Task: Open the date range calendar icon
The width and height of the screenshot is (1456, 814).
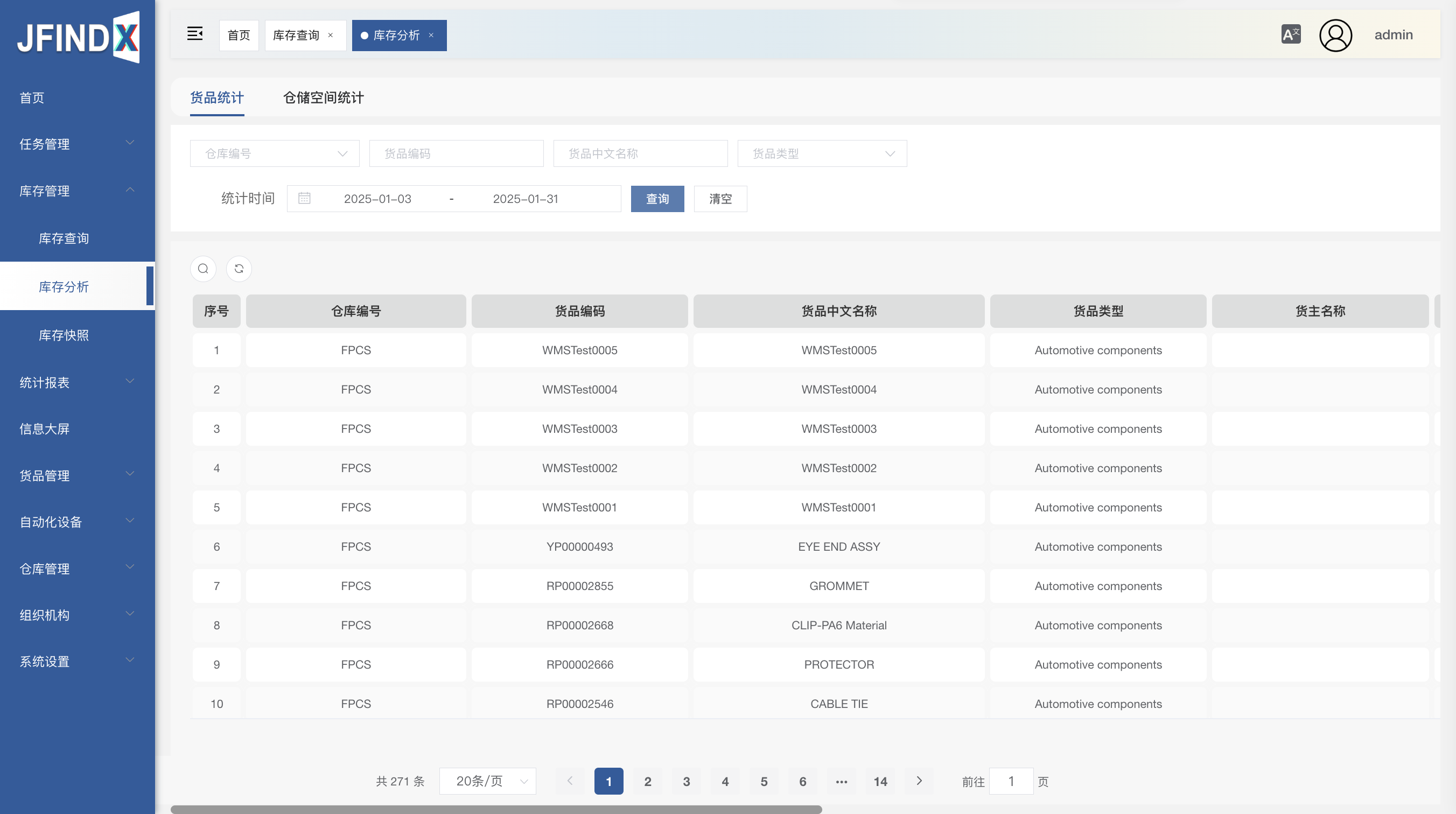Action: (x=304, y=199)
